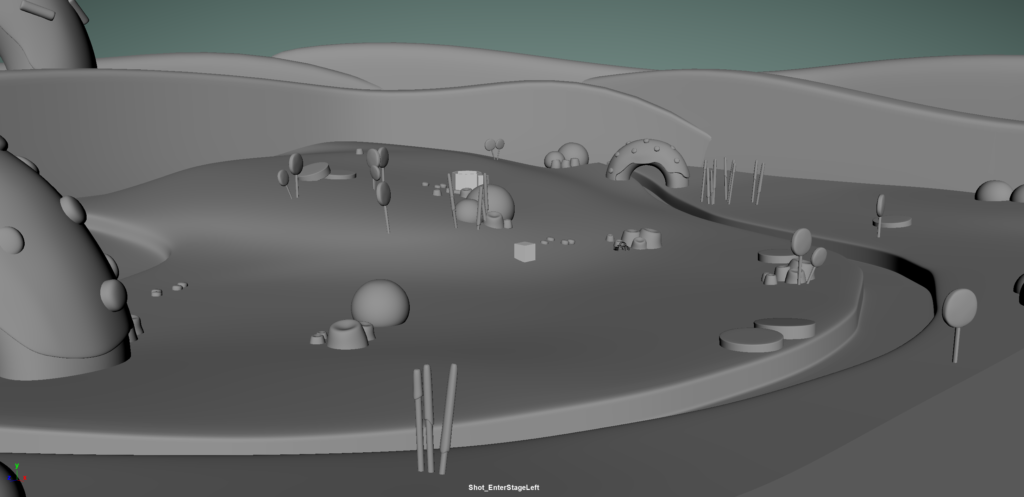
Task: Select the twin lollipop trees on the hilltop
Action: [494, 148]
